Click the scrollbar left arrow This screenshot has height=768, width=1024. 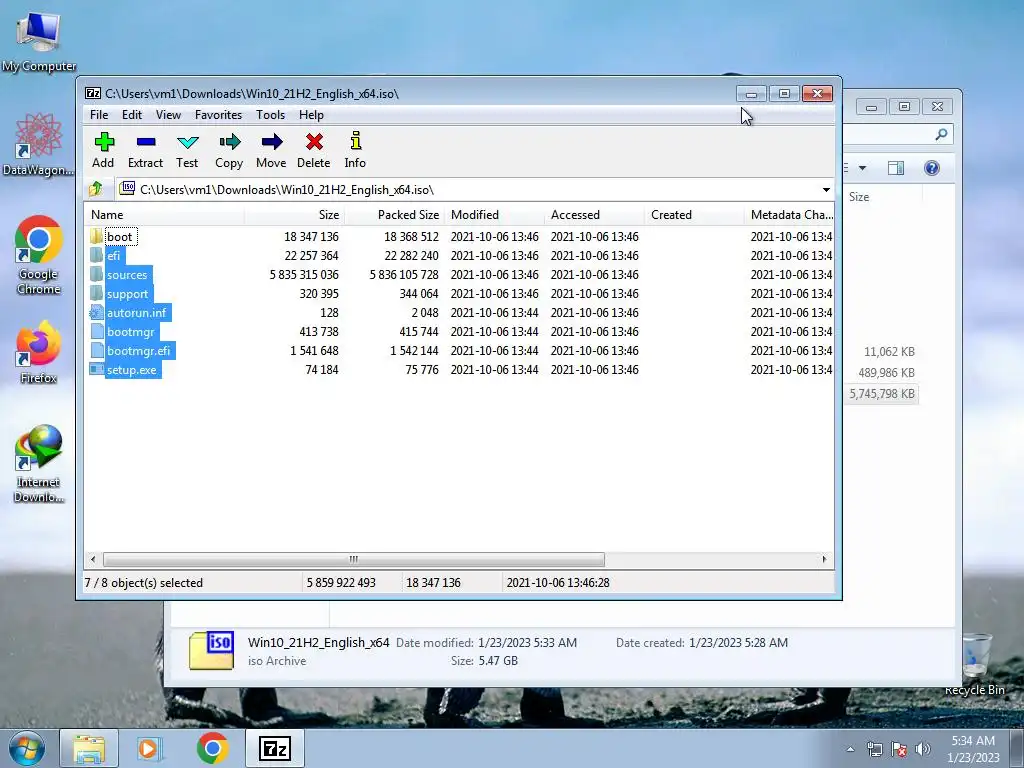coord(93,560)
